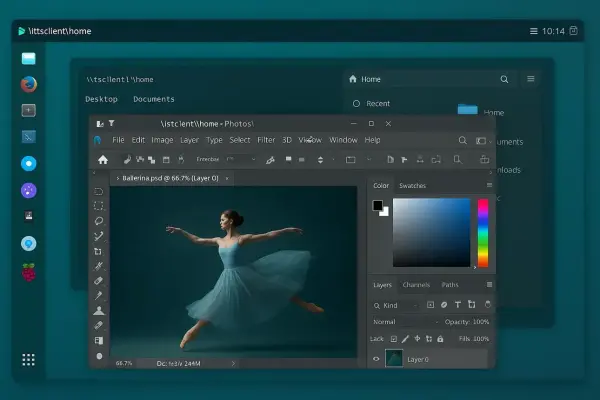This screenshot has height=400, width=600.
Task: Collapse right panels double-arrow
Action: (x=491, y=173)
